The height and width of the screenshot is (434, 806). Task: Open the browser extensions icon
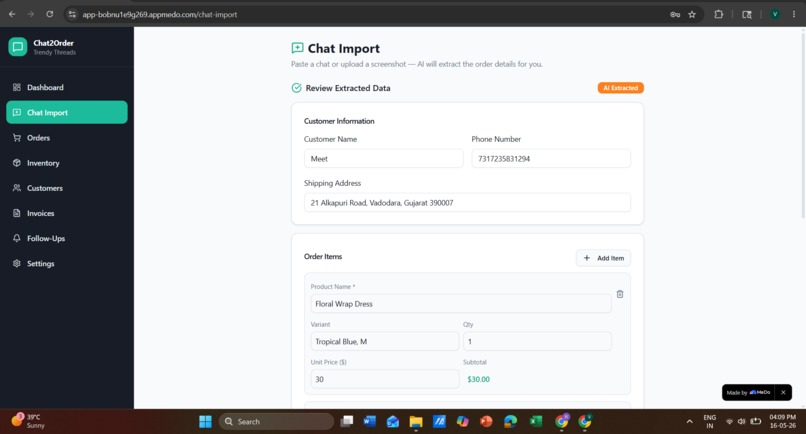(x=719, y=14)
